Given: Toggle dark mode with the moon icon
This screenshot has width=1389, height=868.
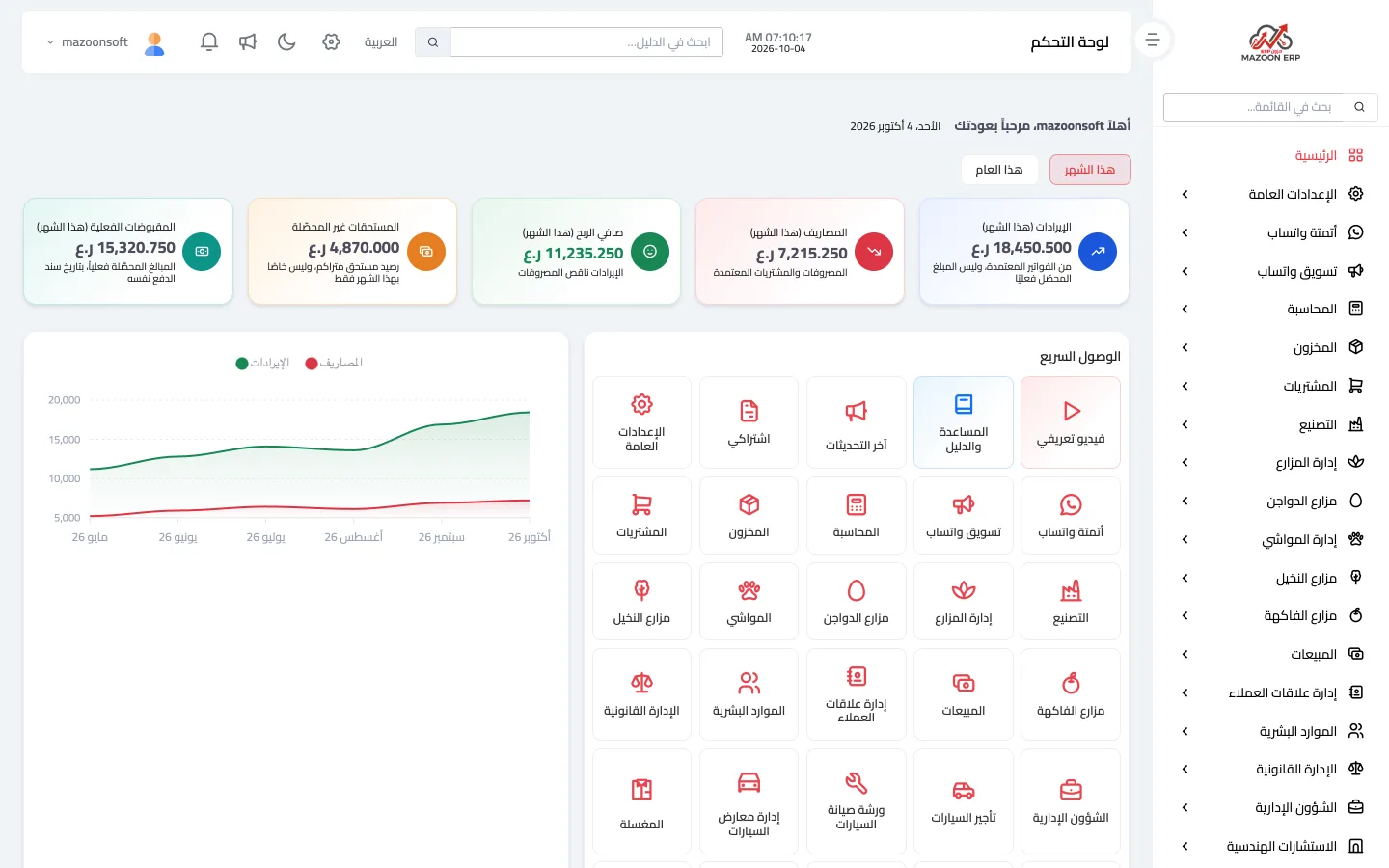Looking at the screenshot, I should click(x=286, y=42).
